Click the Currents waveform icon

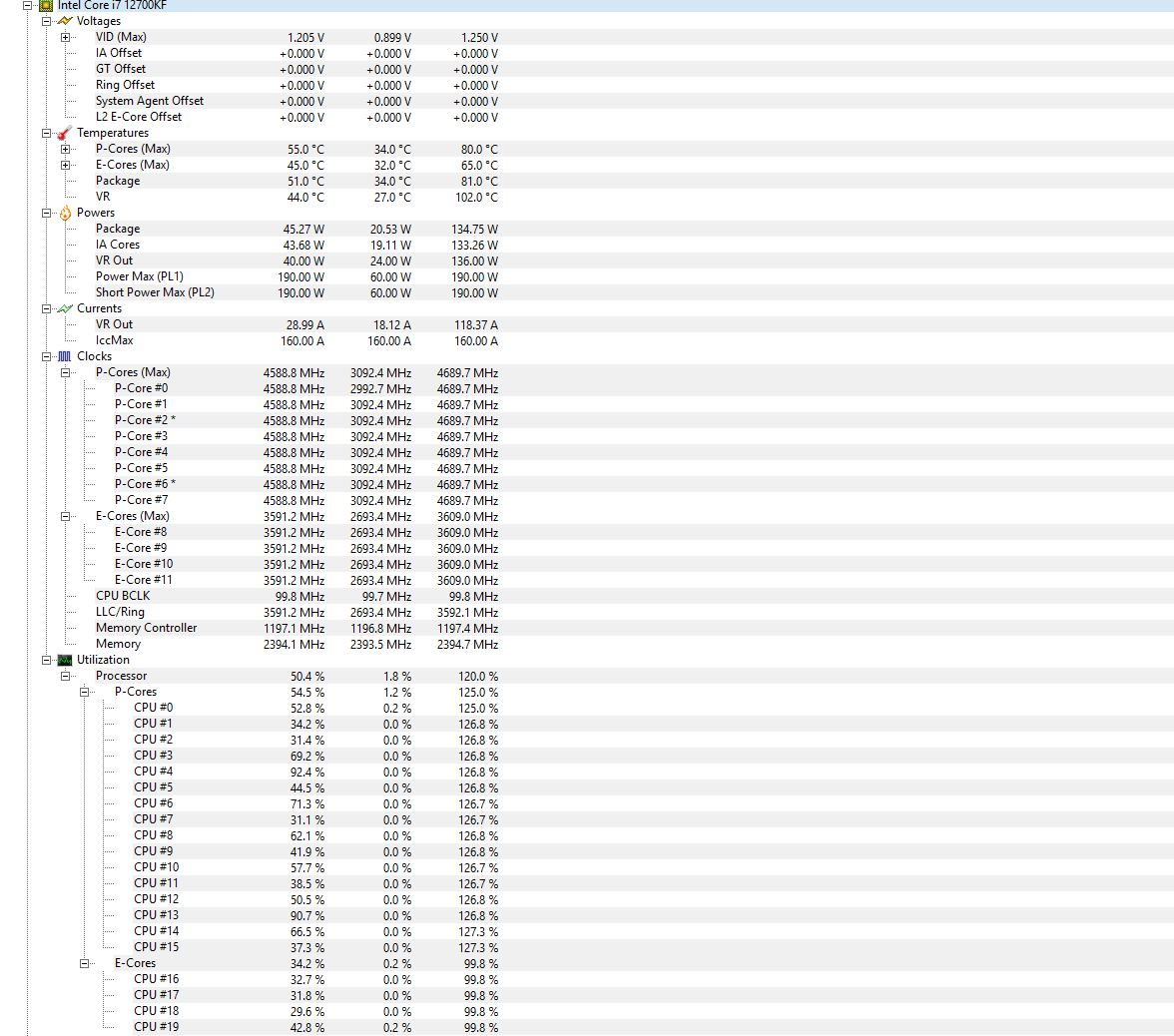pyautogui.click(x=65, y=308)
